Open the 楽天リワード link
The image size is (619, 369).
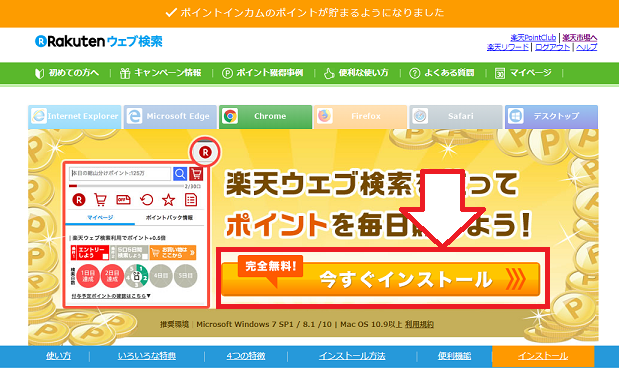(x=508, y=47)
